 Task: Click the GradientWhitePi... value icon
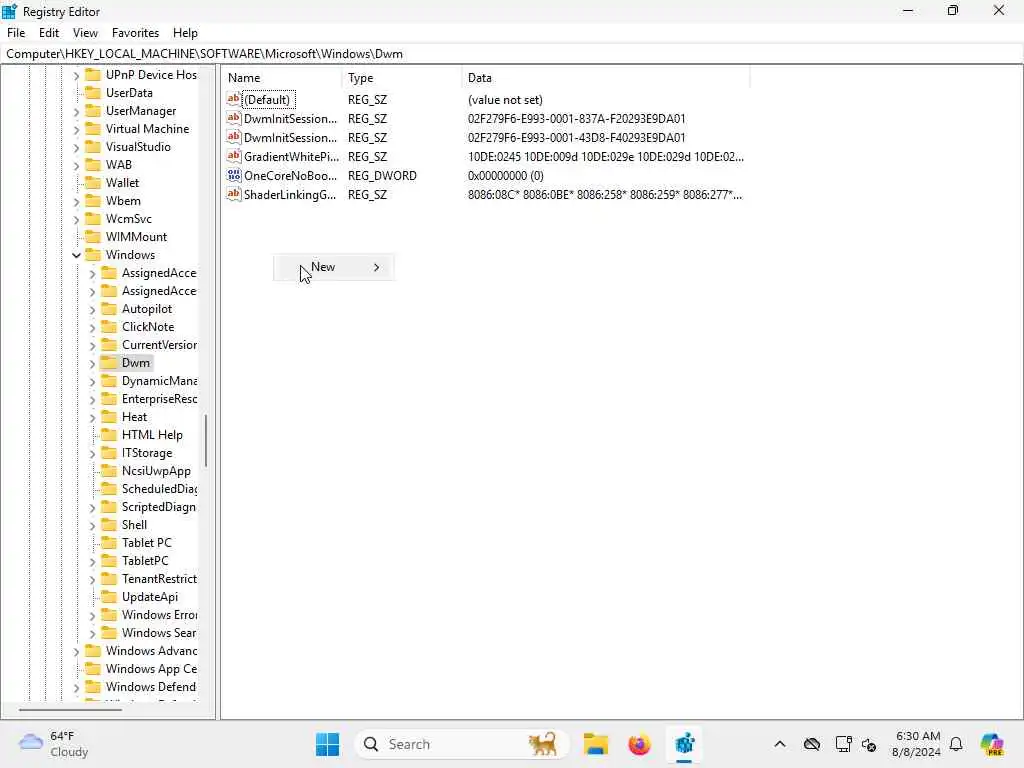click(x=234, y=156)
